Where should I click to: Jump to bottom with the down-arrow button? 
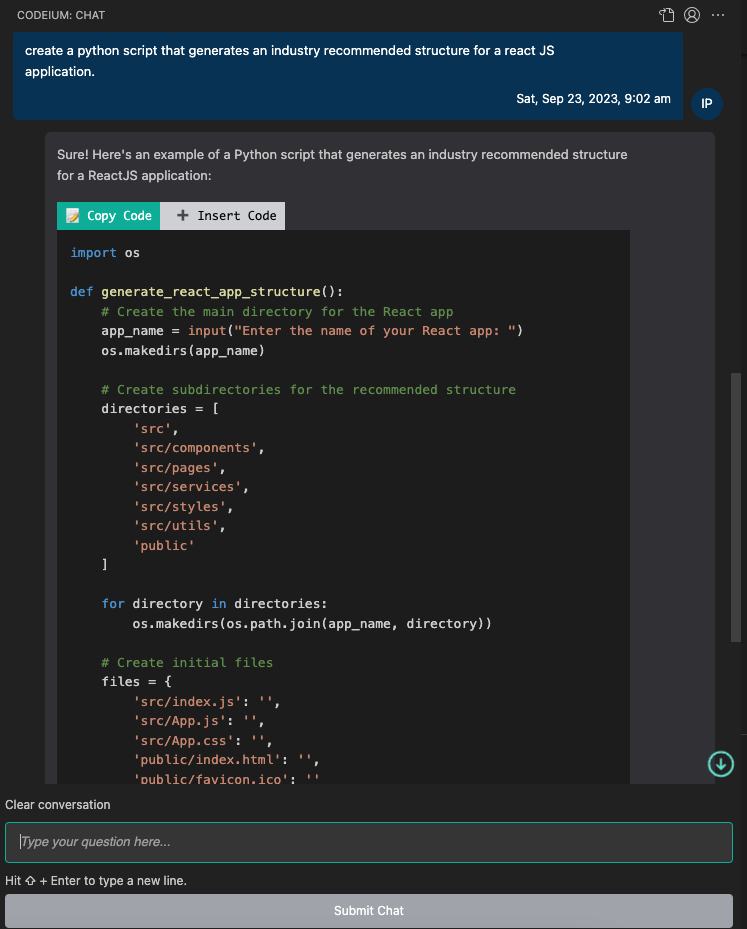pyautogui.click(x=721, y=764)
